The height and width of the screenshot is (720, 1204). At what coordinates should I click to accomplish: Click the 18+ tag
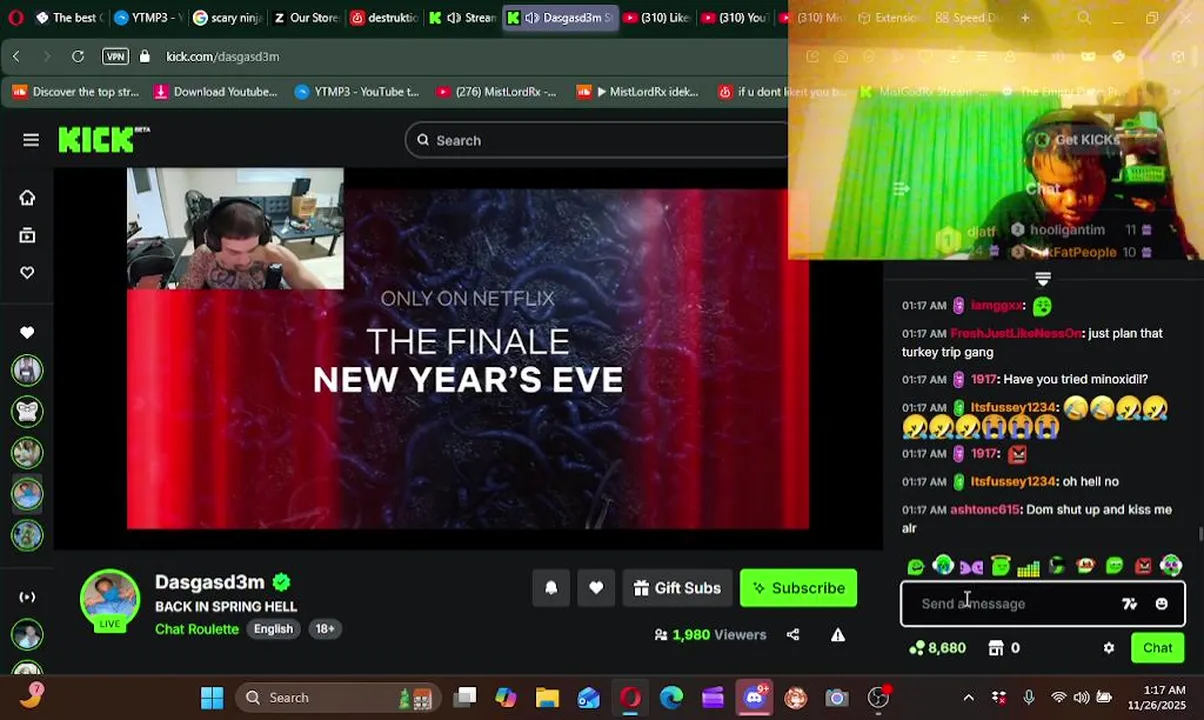pos(325,629)
